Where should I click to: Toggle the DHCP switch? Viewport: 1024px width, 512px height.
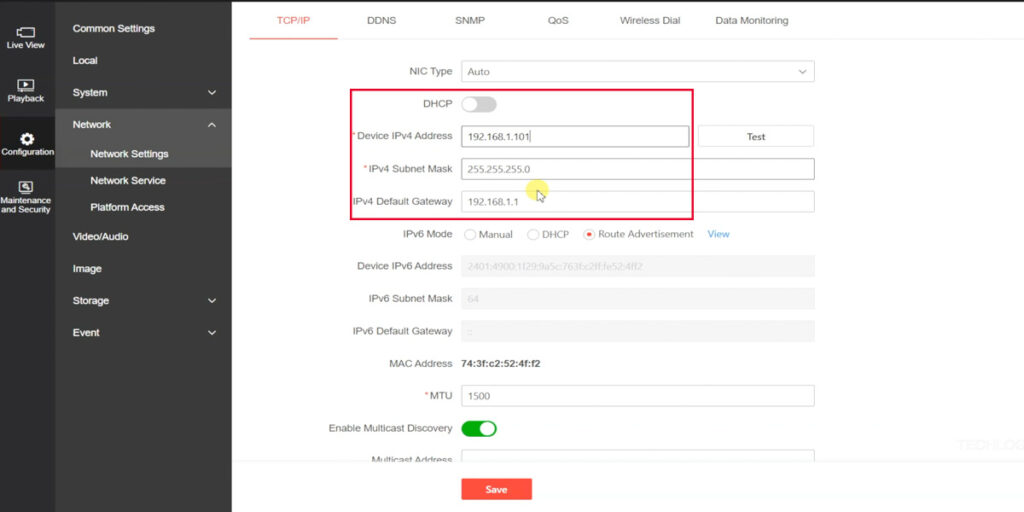tap(479, 104)
